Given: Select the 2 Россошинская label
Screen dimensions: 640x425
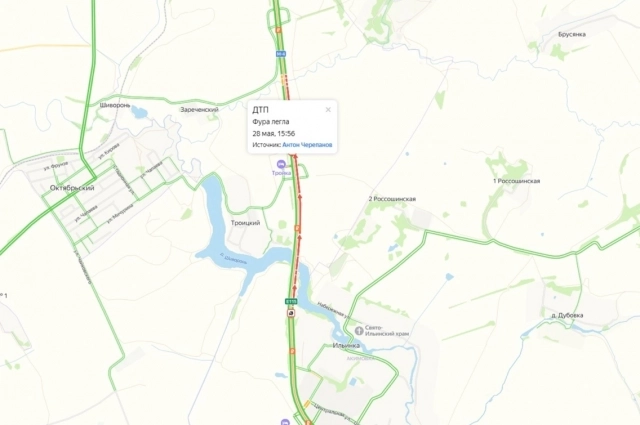Looking at the screenshot, I should click(x=392, y=199).
